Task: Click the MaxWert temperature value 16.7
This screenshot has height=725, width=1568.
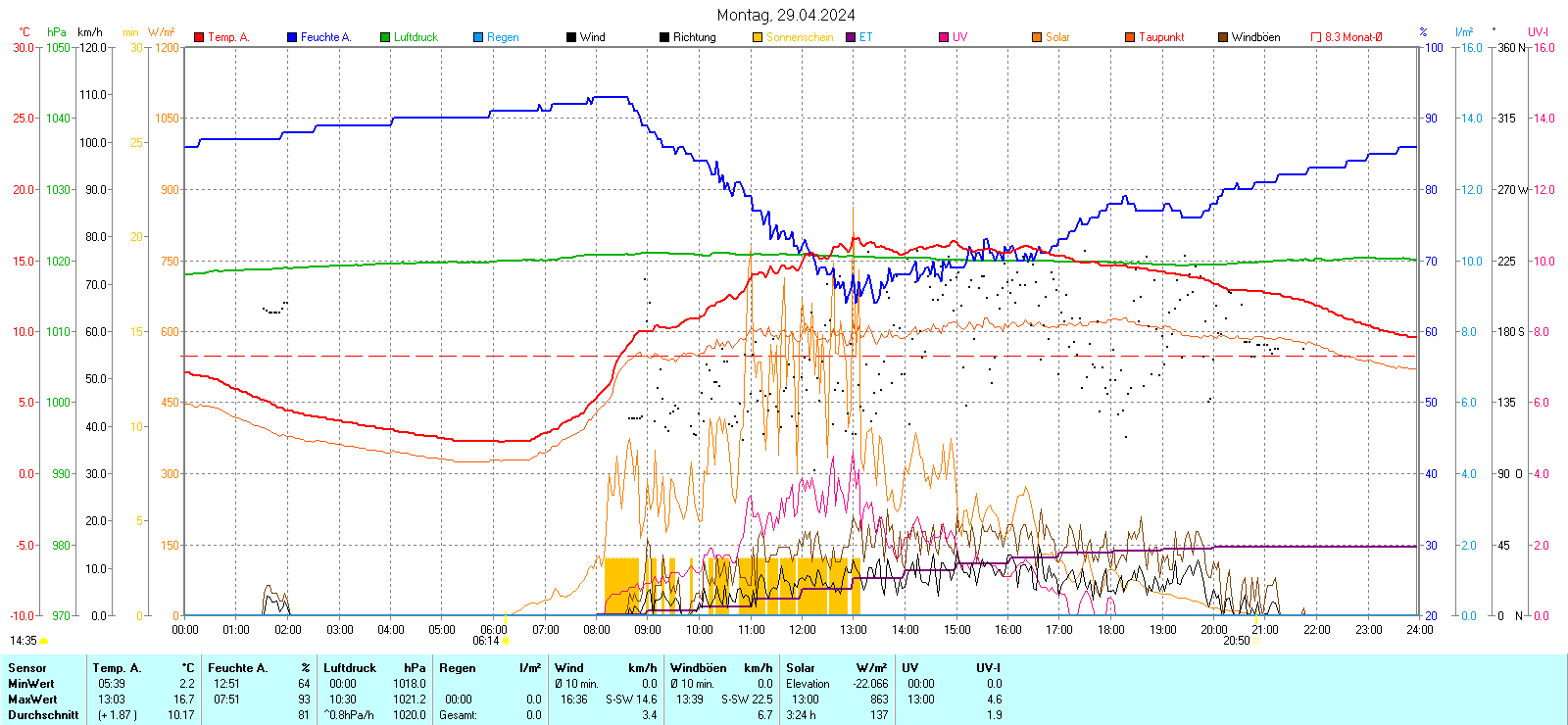Action: click(x=184, y=700)
